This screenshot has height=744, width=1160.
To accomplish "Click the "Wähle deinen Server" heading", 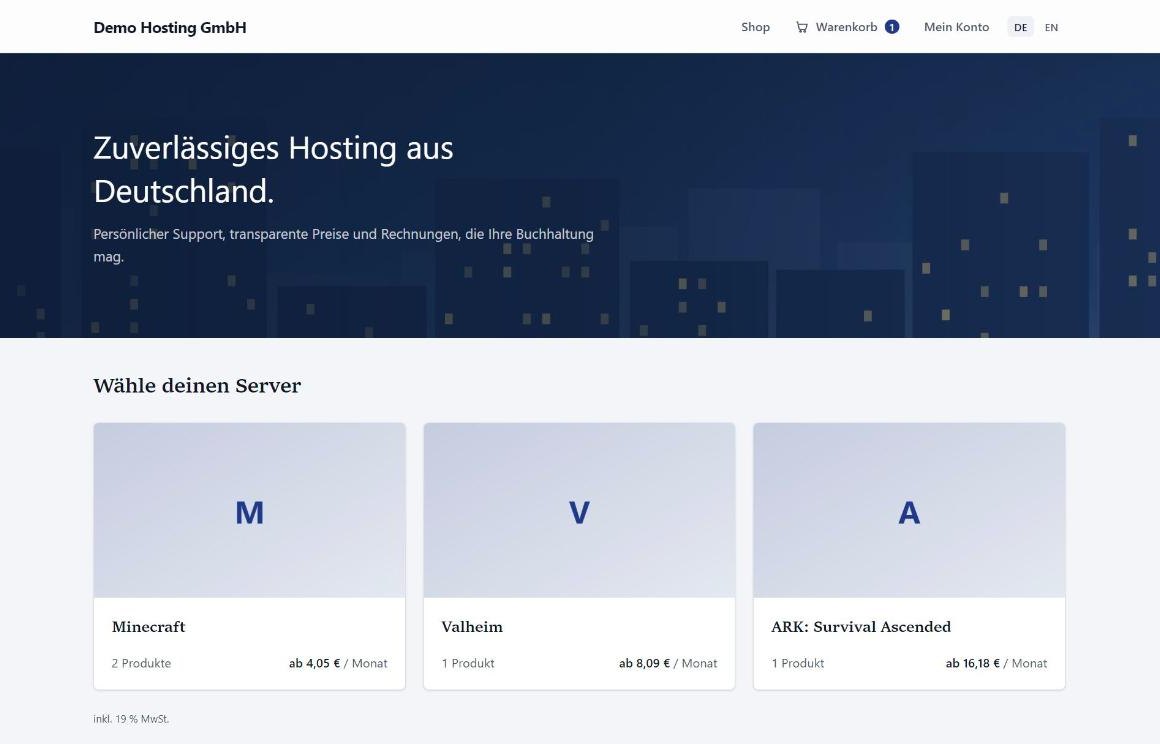I will [x=197, y=386].
